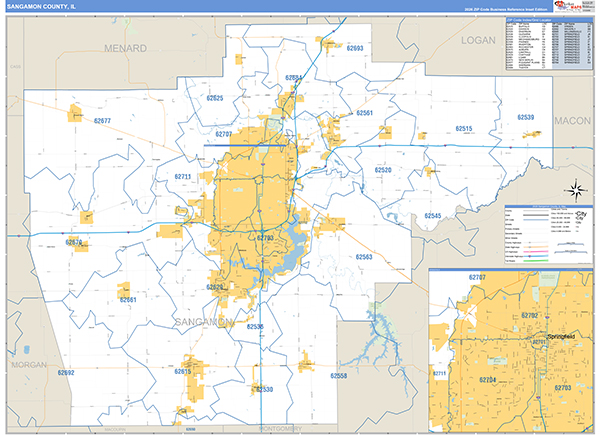Select ZIP code label 62520
Viewport: 600px width, 435px height.
click(x=383, y=170)
